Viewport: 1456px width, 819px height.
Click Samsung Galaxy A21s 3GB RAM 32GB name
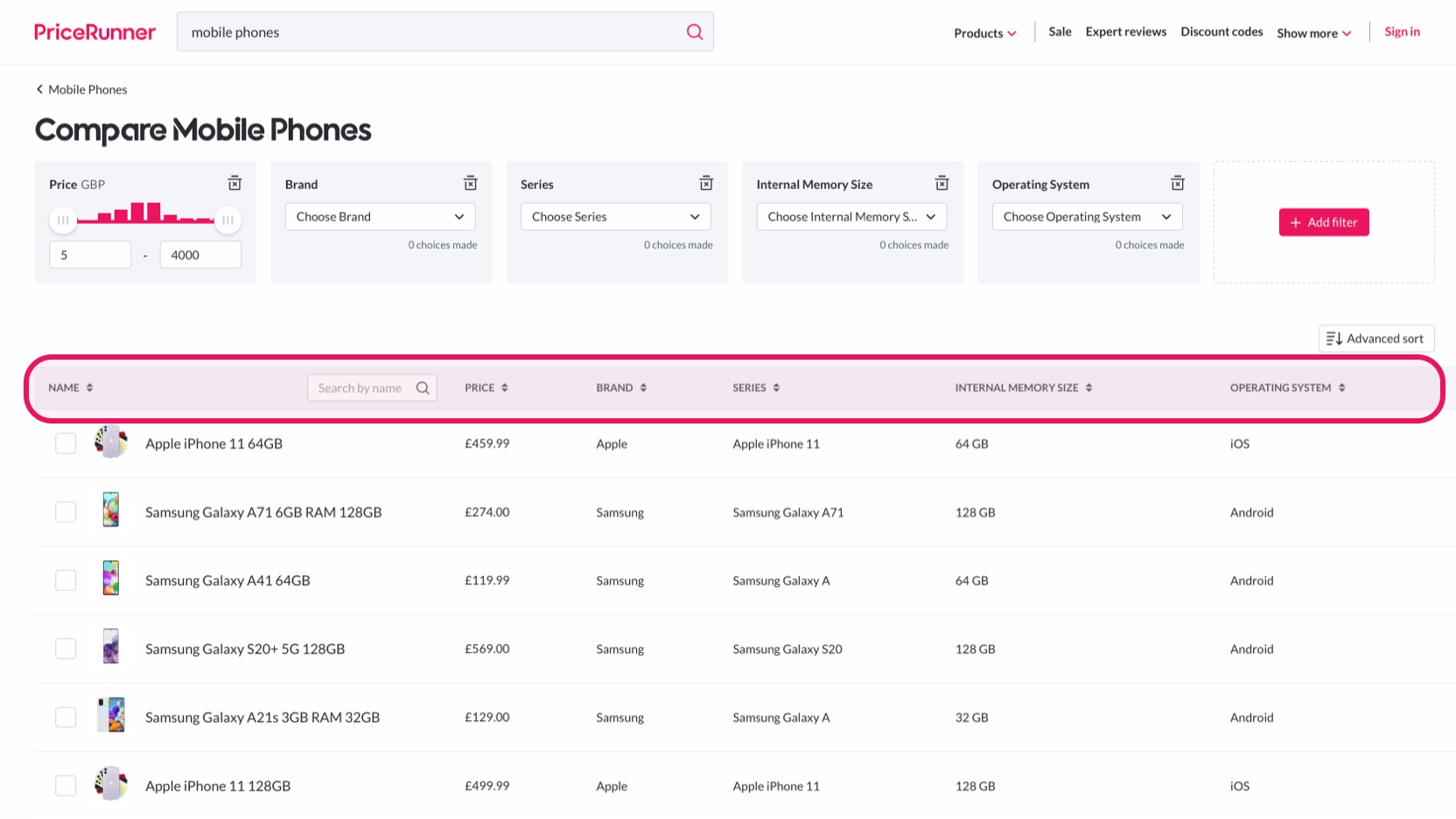pyautogui.click(x=262, y=717)
